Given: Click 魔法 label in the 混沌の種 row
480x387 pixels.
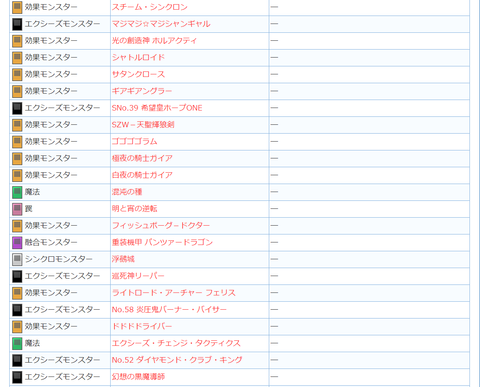Looking at the screenshot, I should [x=32, y=192].
